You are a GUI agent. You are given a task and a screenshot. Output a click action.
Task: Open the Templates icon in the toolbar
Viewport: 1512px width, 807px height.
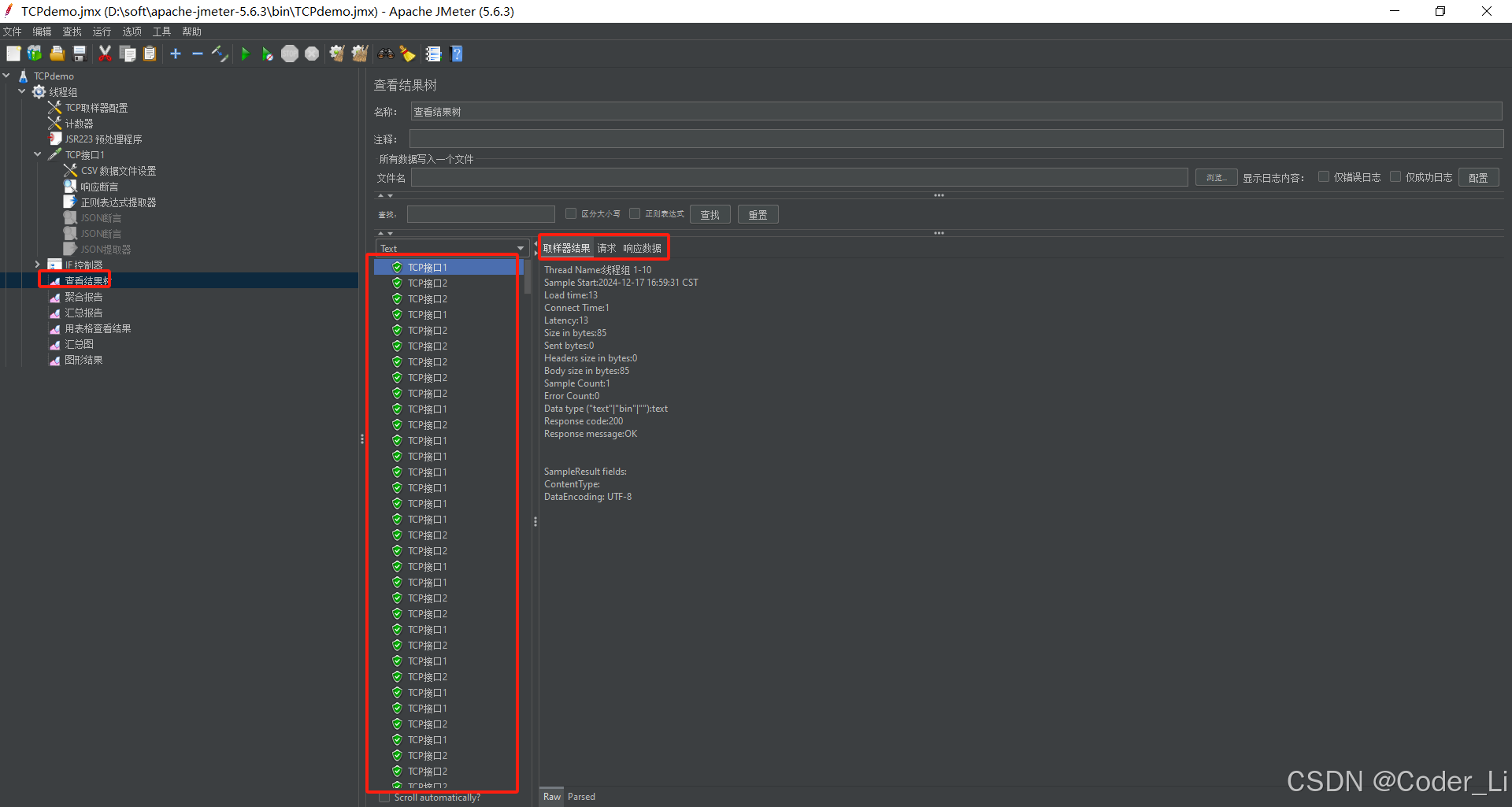(35, 54)
